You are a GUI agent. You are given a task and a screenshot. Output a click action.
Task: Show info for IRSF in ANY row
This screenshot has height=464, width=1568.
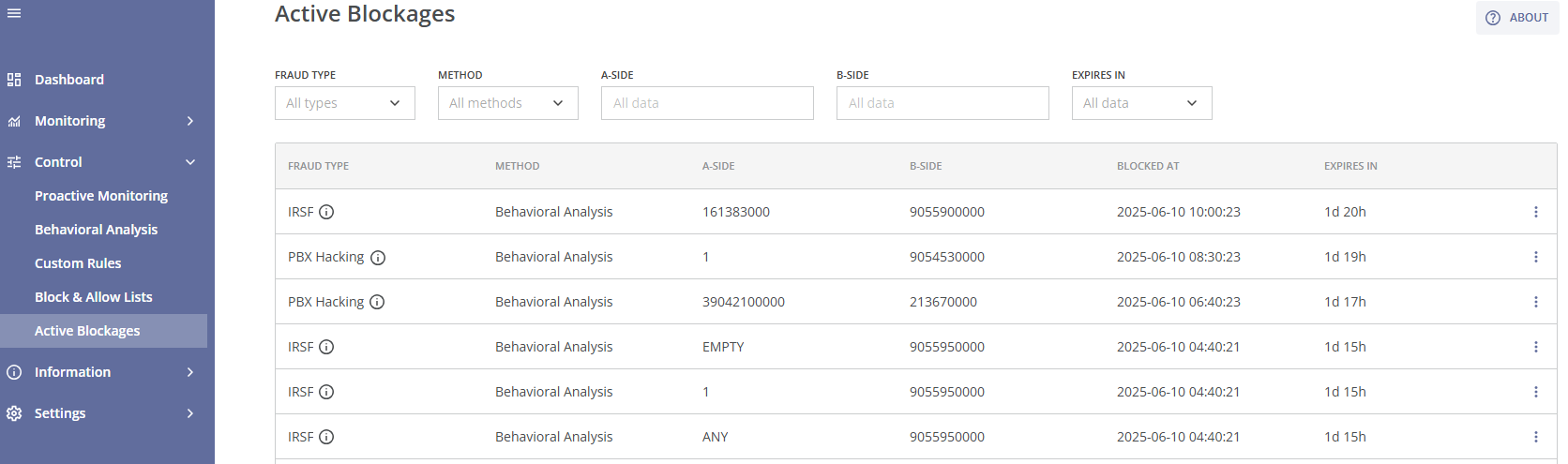tap(326, 437)
